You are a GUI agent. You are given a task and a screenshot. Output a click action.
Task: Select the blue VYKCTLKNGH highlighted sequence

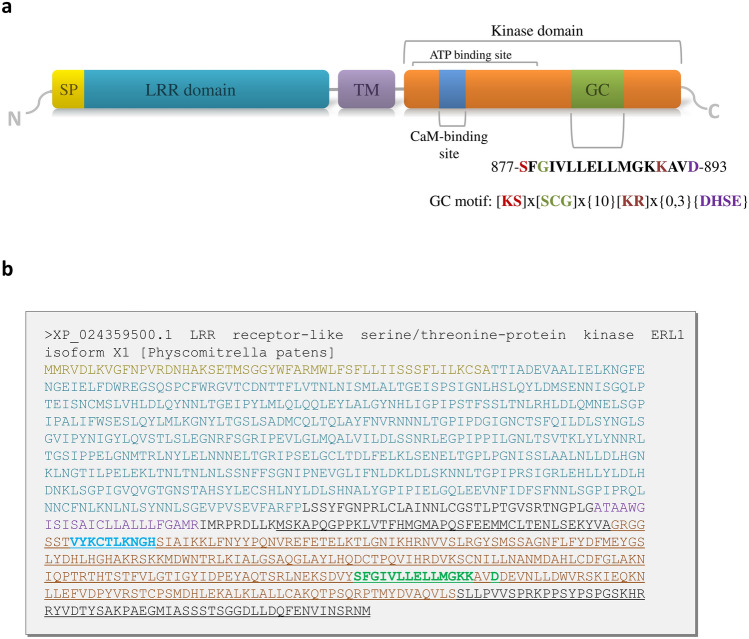pos(113,542)
